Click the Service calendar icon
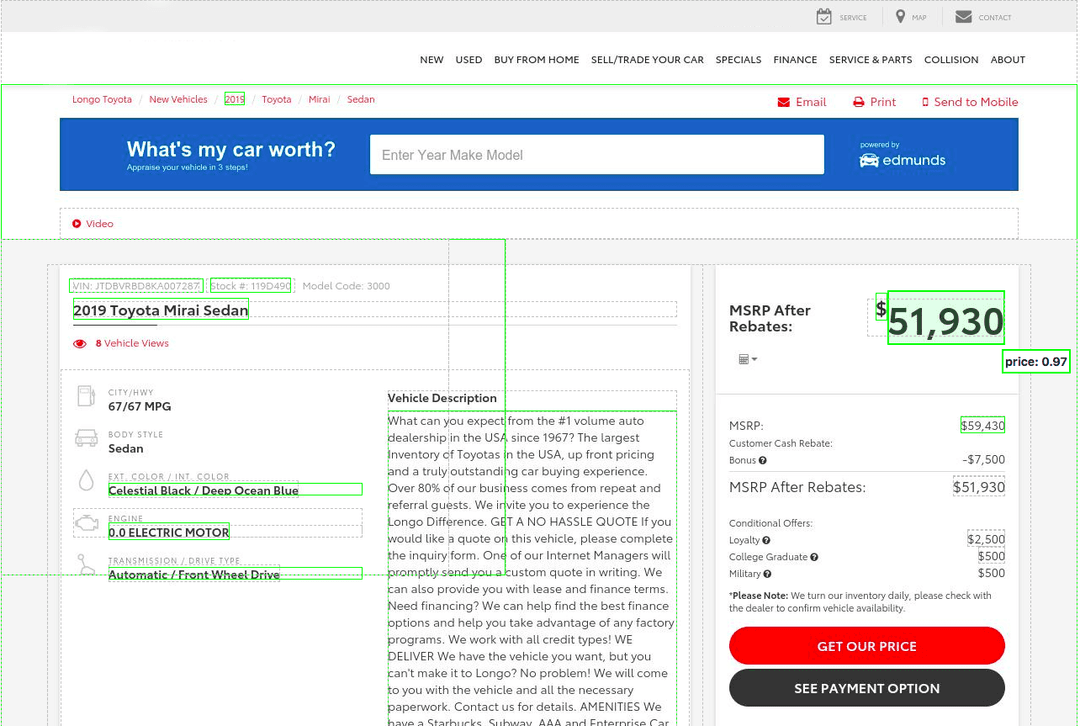 pyautogui.click(x=824, y=17)
